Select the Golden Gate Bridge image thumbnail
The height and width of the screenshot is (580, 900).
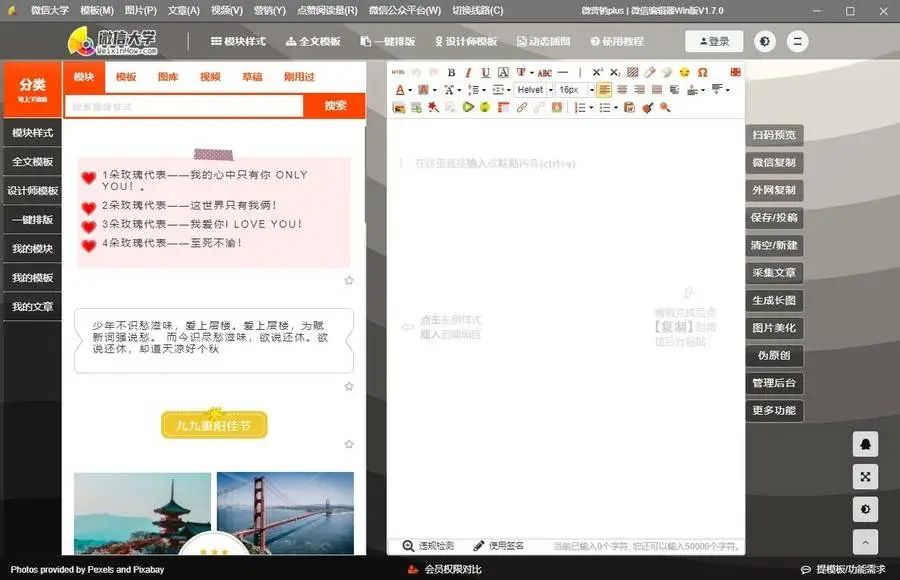pos(285,513)
